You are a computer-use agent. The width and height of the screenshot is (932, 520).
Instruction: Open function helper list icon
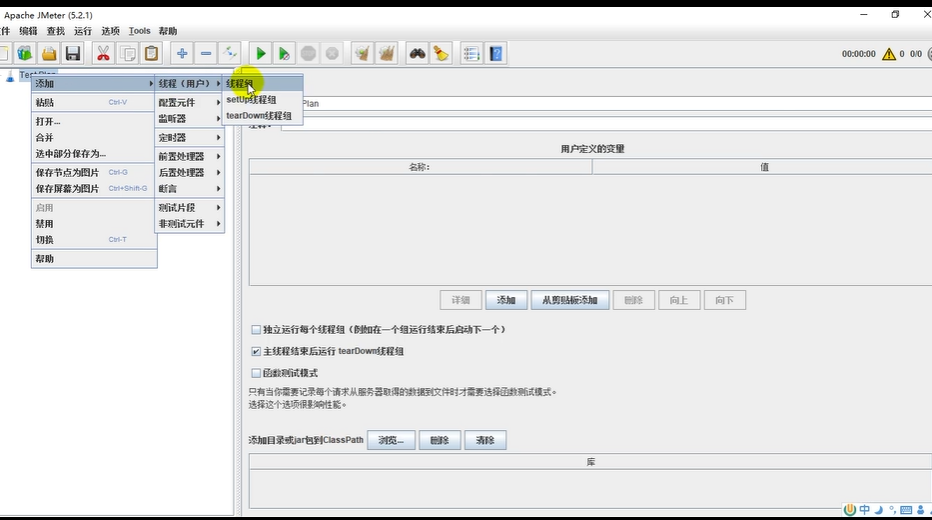click(x=471, y=53)
